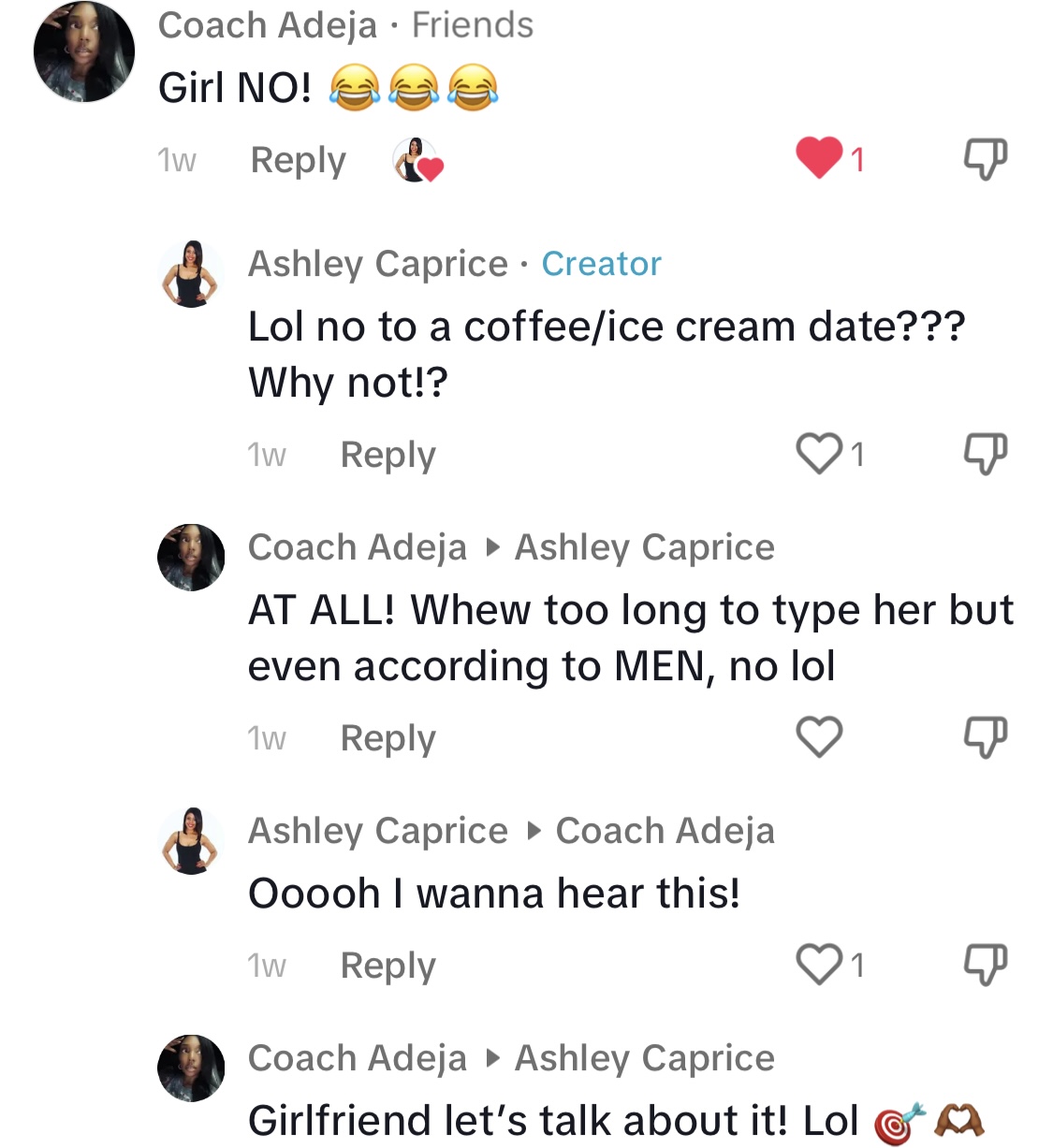Dislike the "Ooooh I wanna hear this!" reply
1053x1148 pixels.
coord(986,965)
